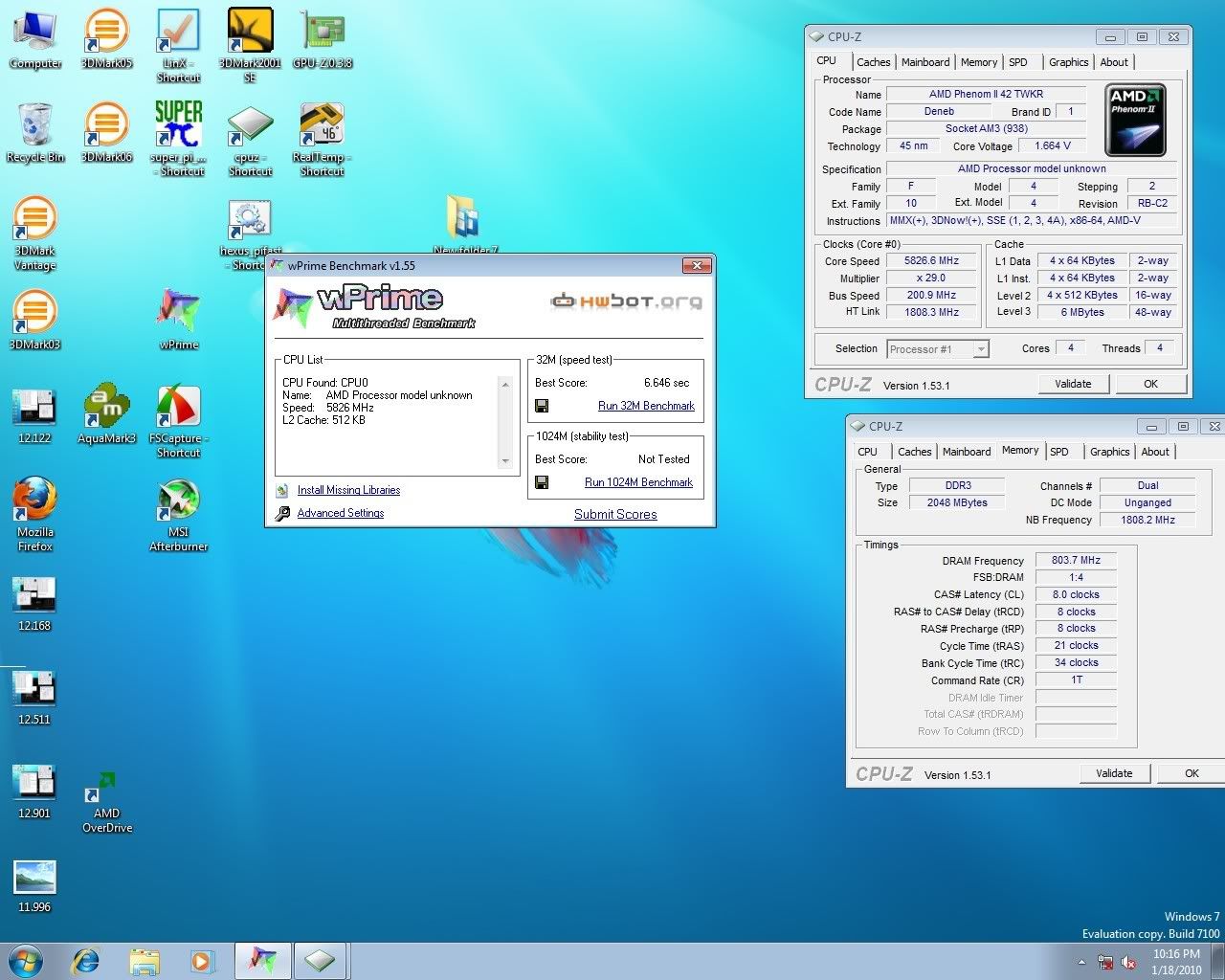Open wPrime Advanced Settings
The width and height of the screenshot is (1225, 980).
pyautogui.click(x=340, y=513)
